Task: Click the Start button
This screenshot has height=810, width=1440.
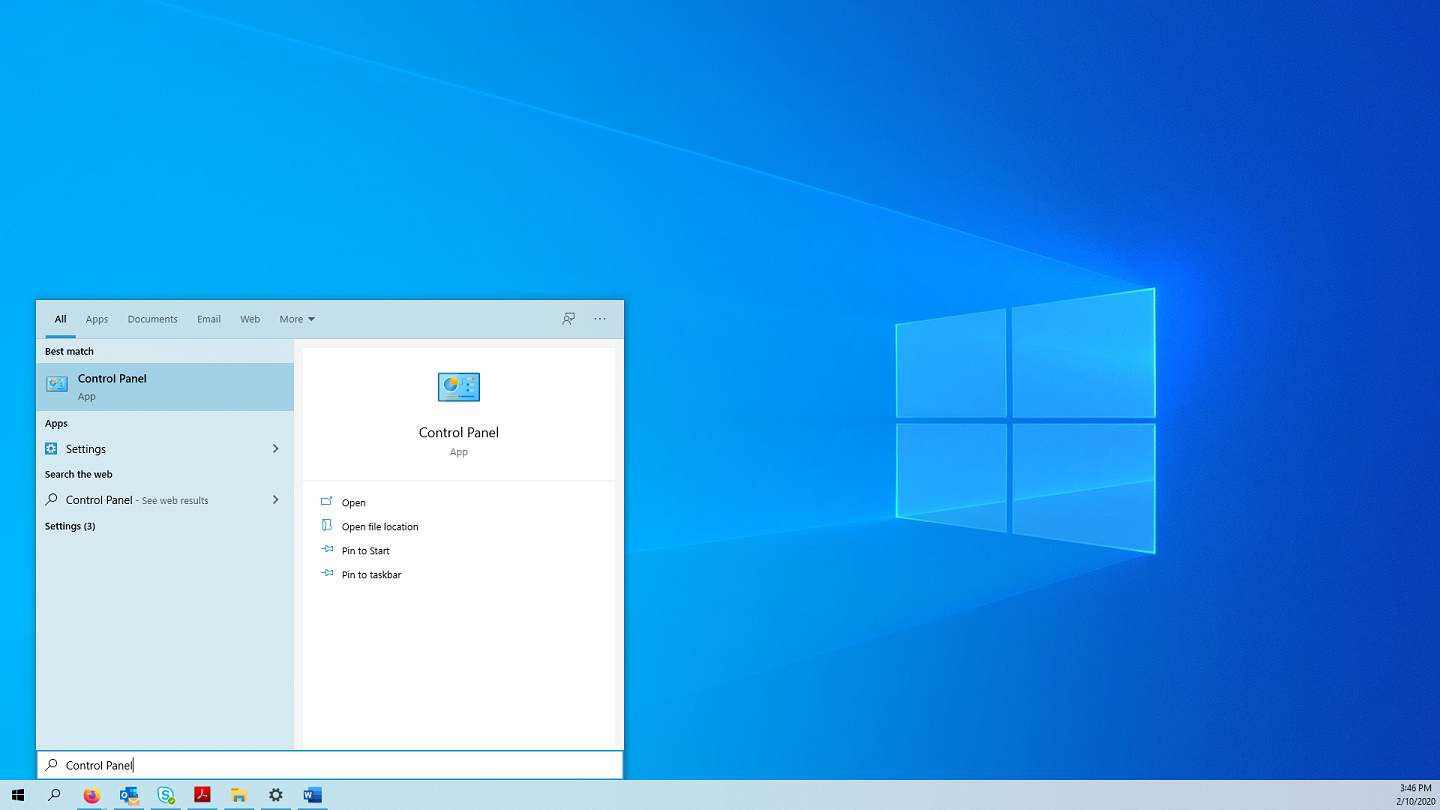Action: tap(17, 795)
